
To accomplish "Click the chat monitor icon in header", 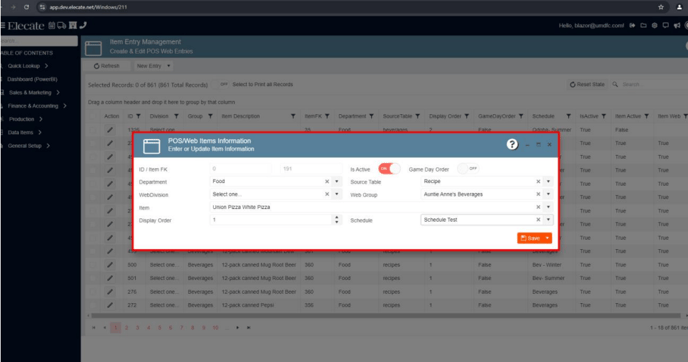I will click(x=666, y=25).
